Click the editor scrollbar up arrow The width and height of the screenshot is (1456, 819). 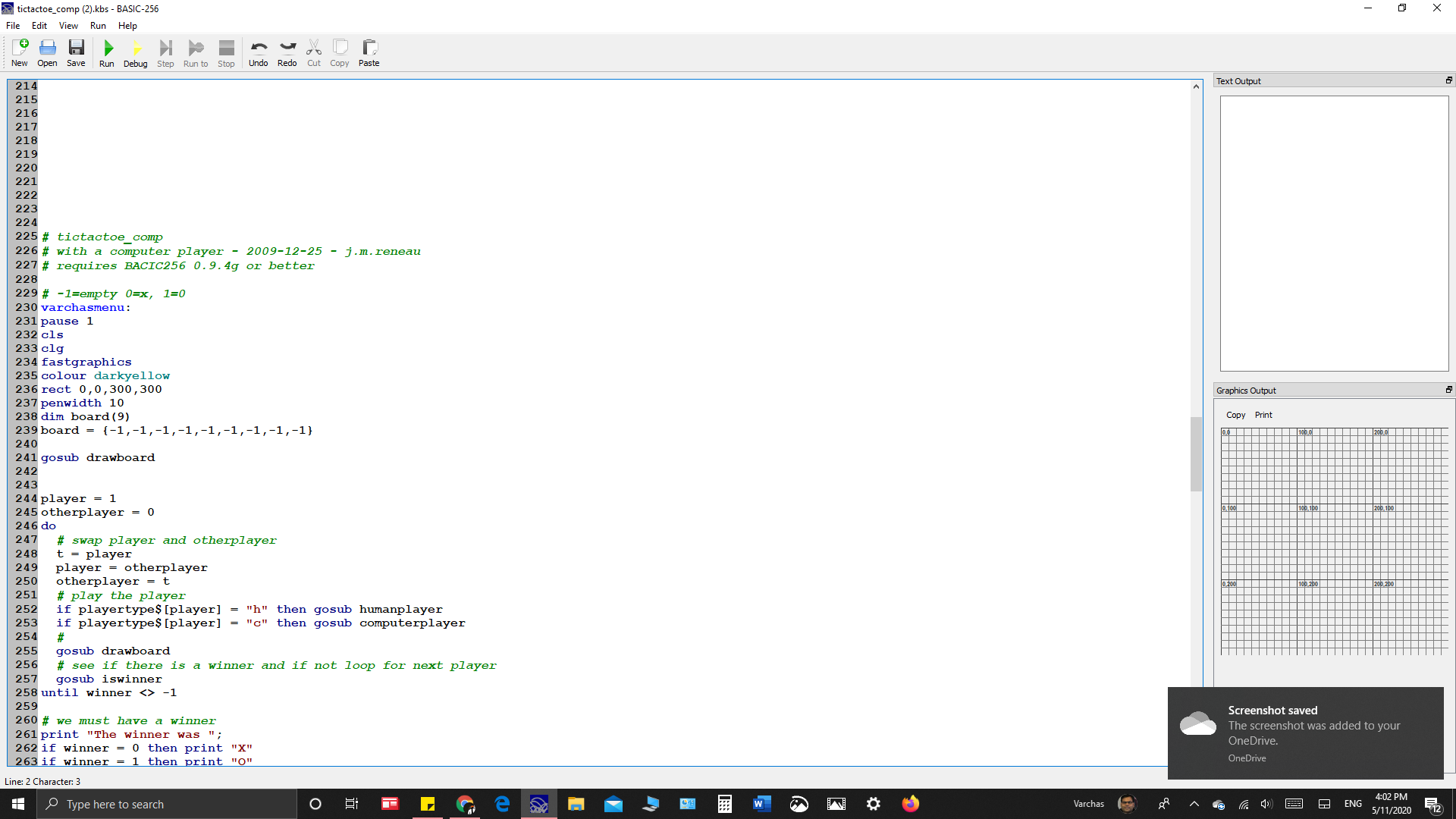tap(1196, 86)
